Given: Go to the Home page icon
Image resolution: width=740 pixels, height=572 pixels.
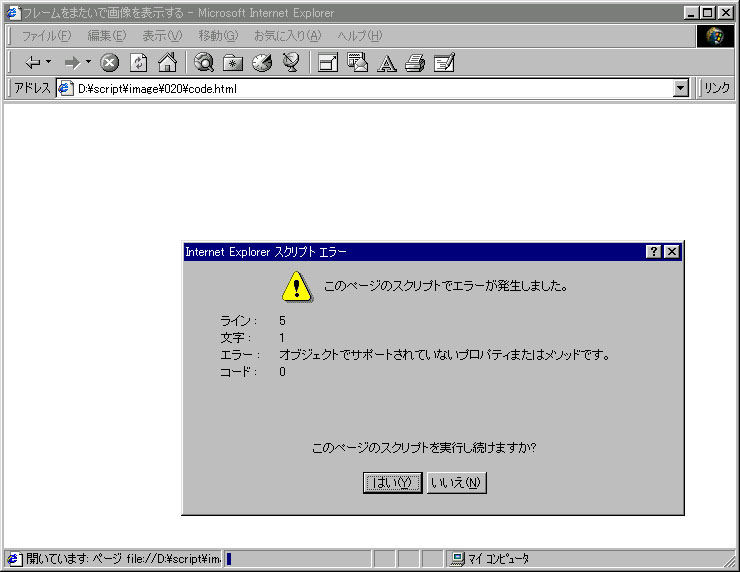Looking at the screenshot, I should pyautogui.click(x=168, y=62).
